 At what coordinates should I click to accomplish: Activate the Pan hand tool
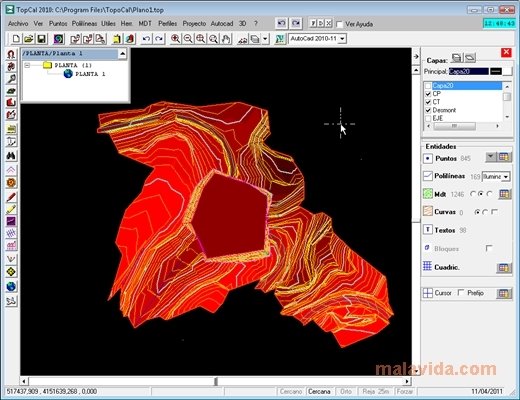tap(226, 39)
